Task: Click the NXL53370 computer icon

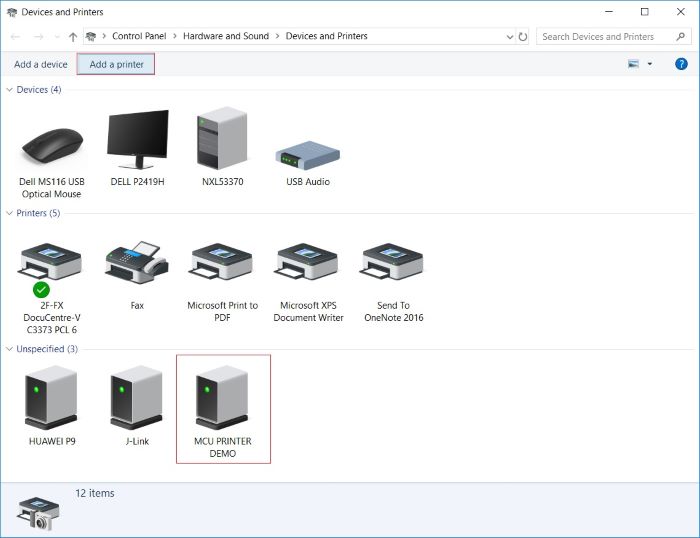Action: click(x=222, y=140)
